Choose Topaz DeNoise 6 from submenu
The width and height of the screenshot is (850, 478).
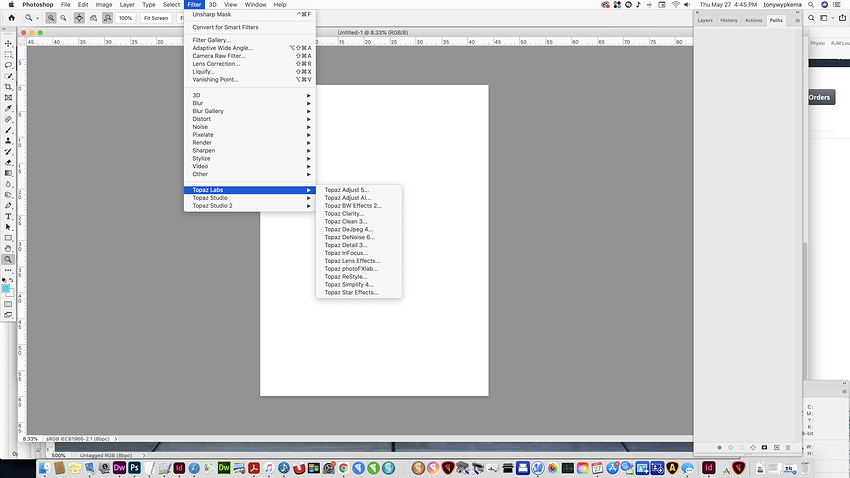[x=350, y=237]
